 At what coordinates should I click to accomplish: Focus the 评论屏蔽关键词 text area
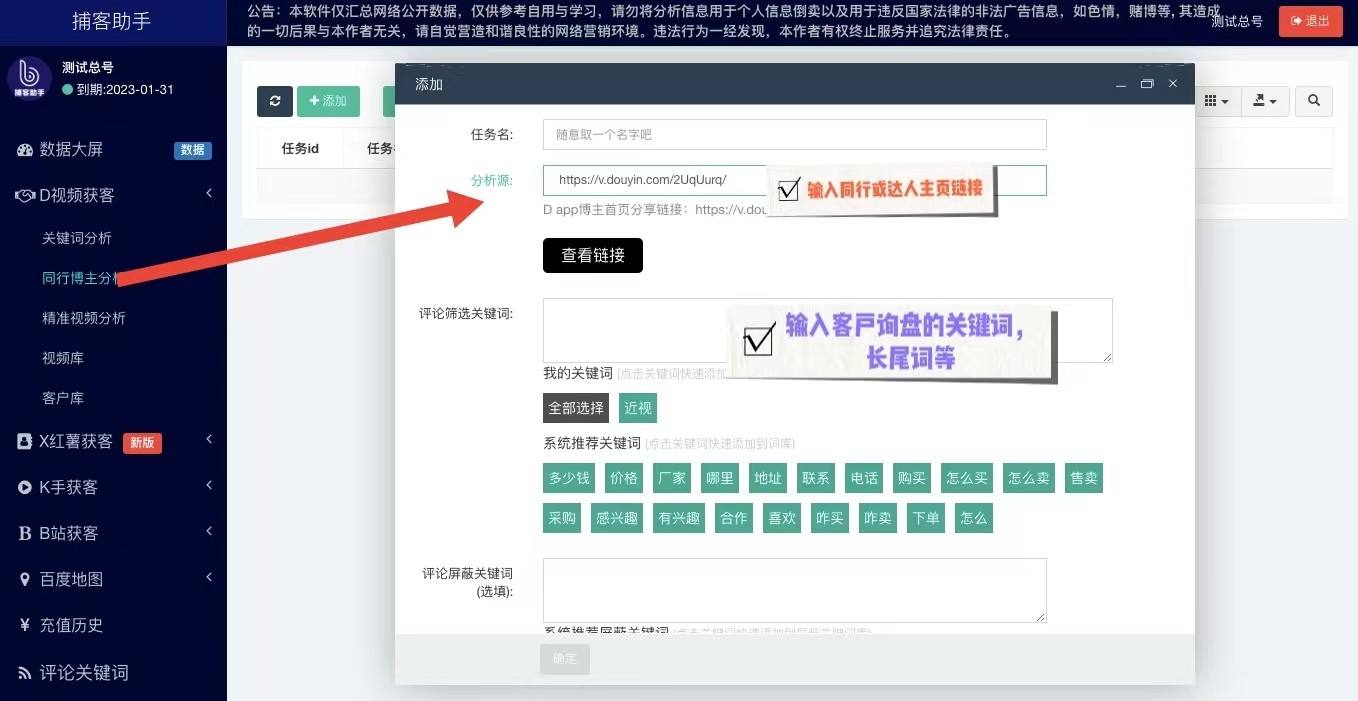point(795,591)
